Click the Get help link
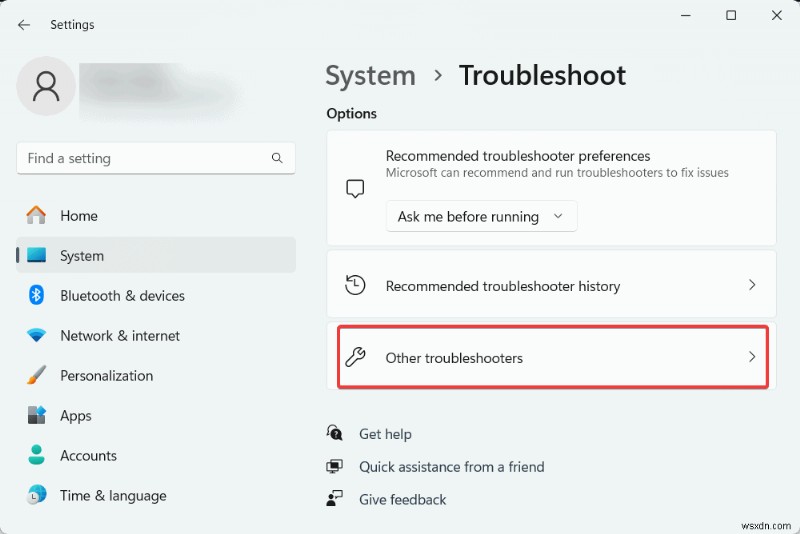Viewport: 800px width, 534px height. (x=385, y=434)
